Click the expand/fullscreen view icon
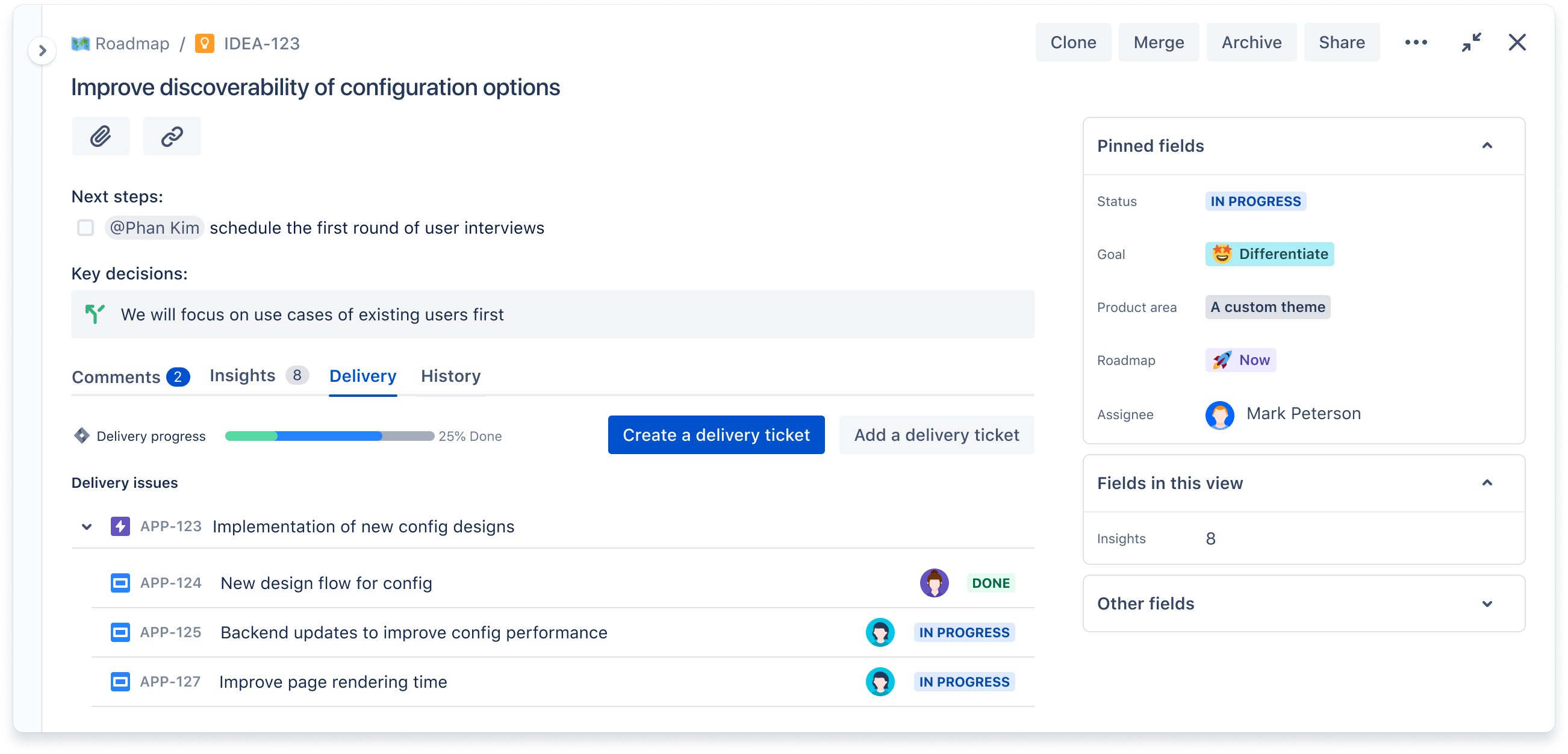This screenshot has width=1568, height=754. coord(1471,42)
